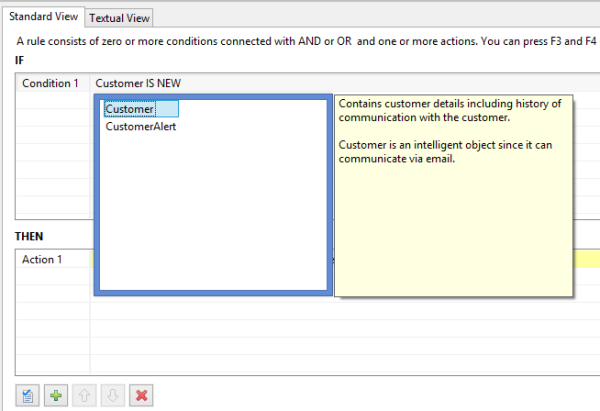The height and width of the screenshot is (411, 600).
Task: Add a new action with green plus
Action: coord(56,395)
